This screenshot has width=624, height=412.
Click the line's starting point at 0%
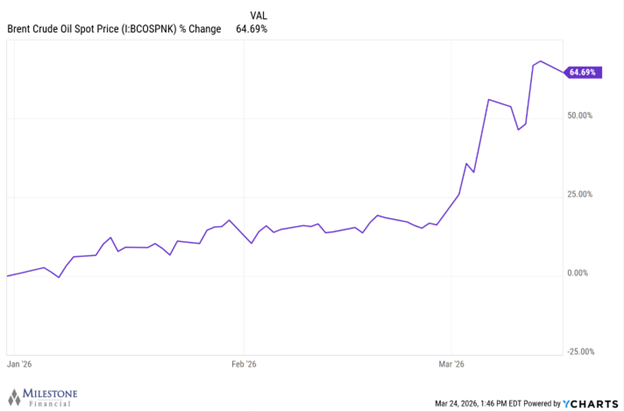point(7,275)
